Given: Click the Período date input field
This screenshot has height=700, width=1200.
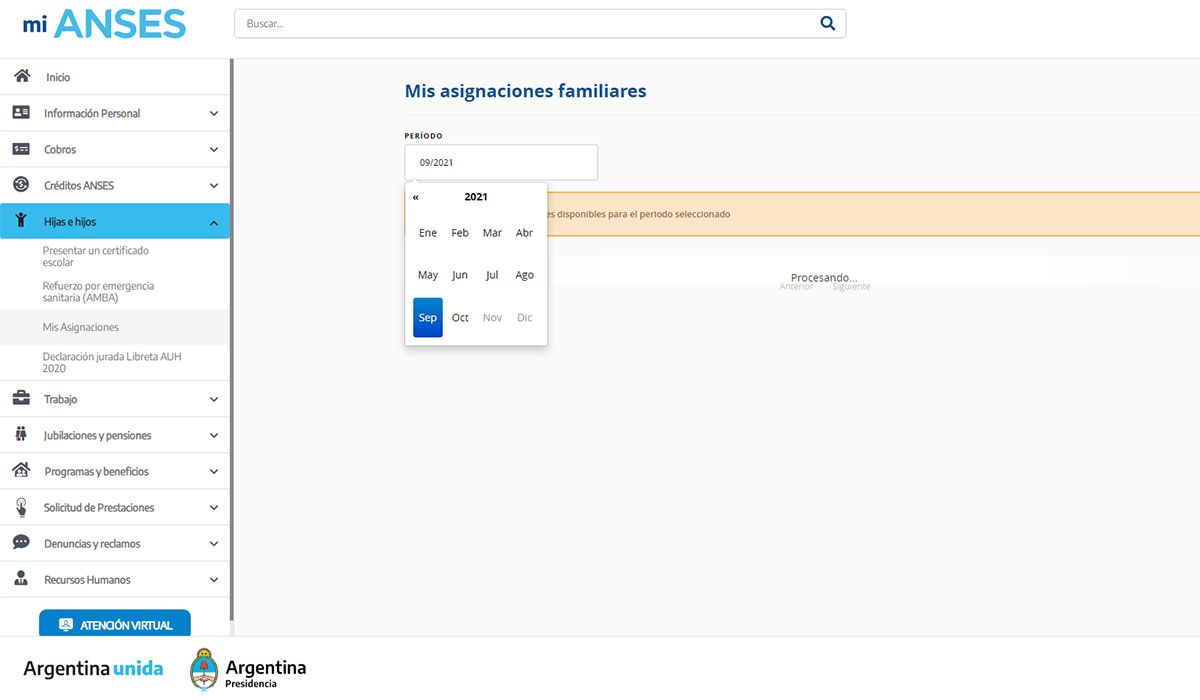Looking at the screenshot, I should pyautogui.click(x=501, y=162).
